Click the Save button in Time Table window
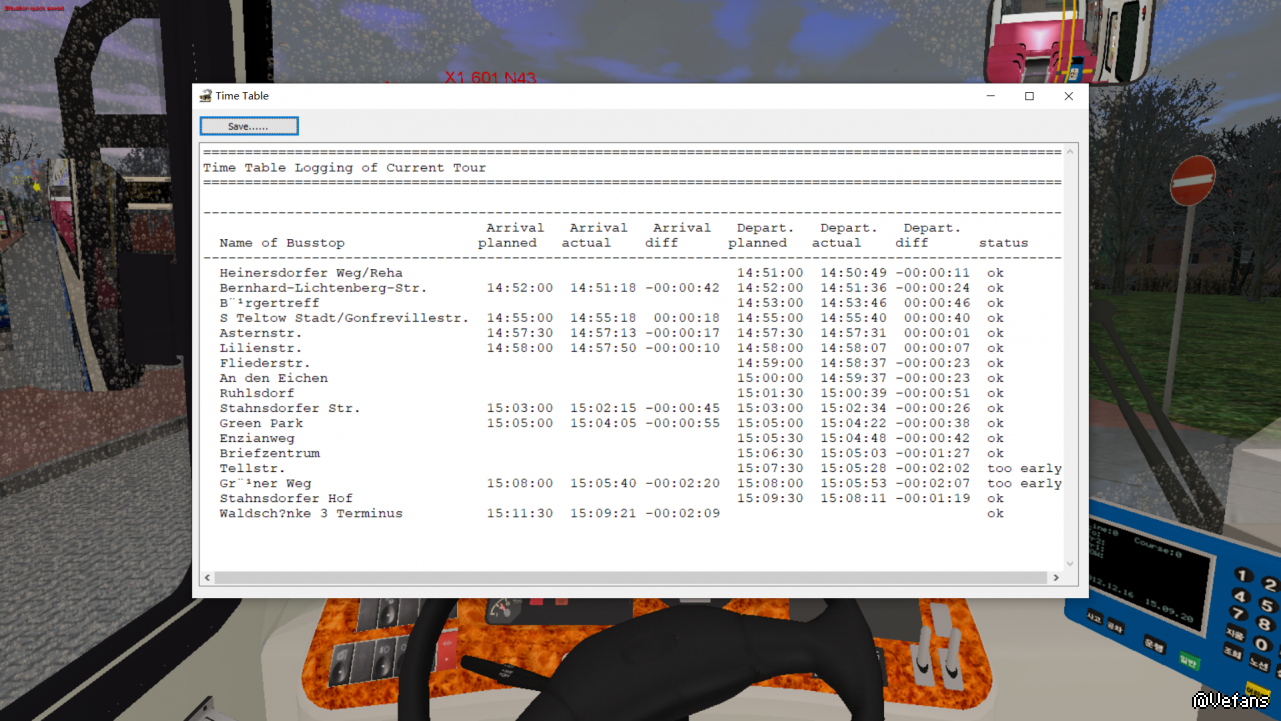Image resolution: width=1281 pixels, height=721 pixels. click(249, 126)
